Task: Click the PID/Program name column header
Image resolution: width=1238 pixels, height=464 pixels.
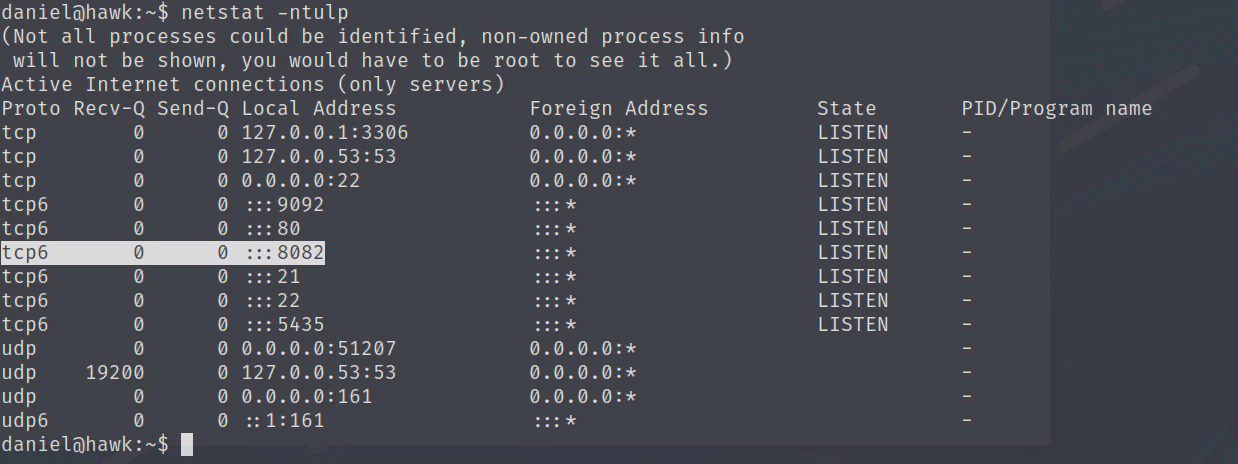Action: pos(1056,109)
